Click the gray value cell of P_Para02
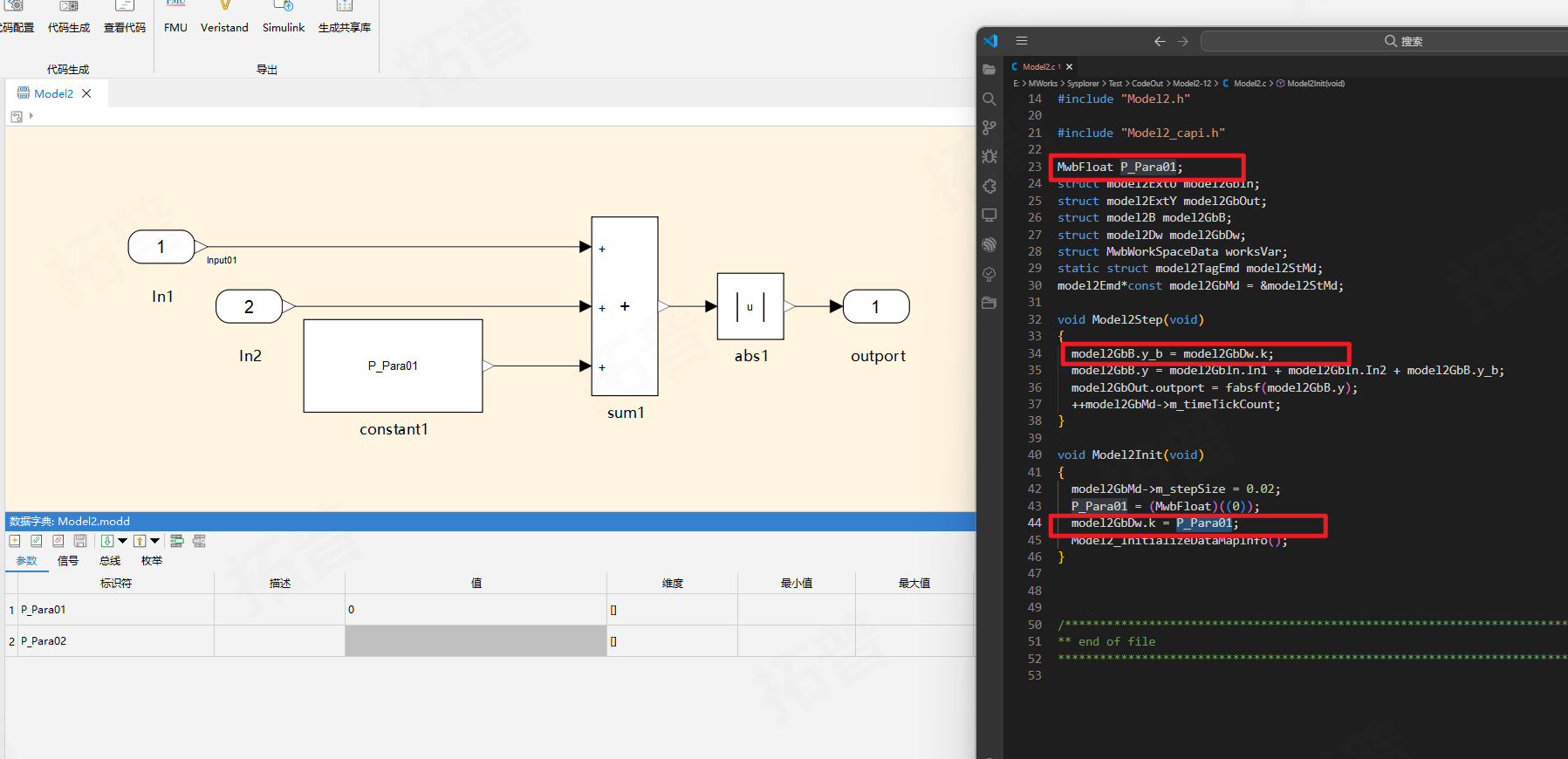Screen dimensions: 1568x759 [476, 641]
